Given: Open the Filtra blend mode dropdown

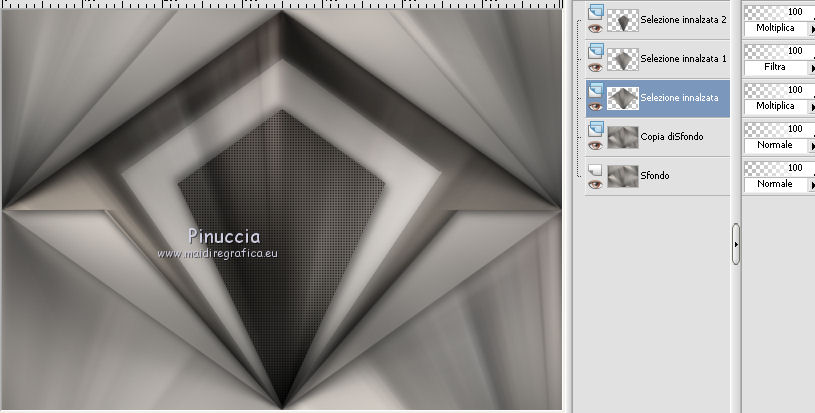Looking at the screenshot, I should pyautogui.click(x=775, y=67).
